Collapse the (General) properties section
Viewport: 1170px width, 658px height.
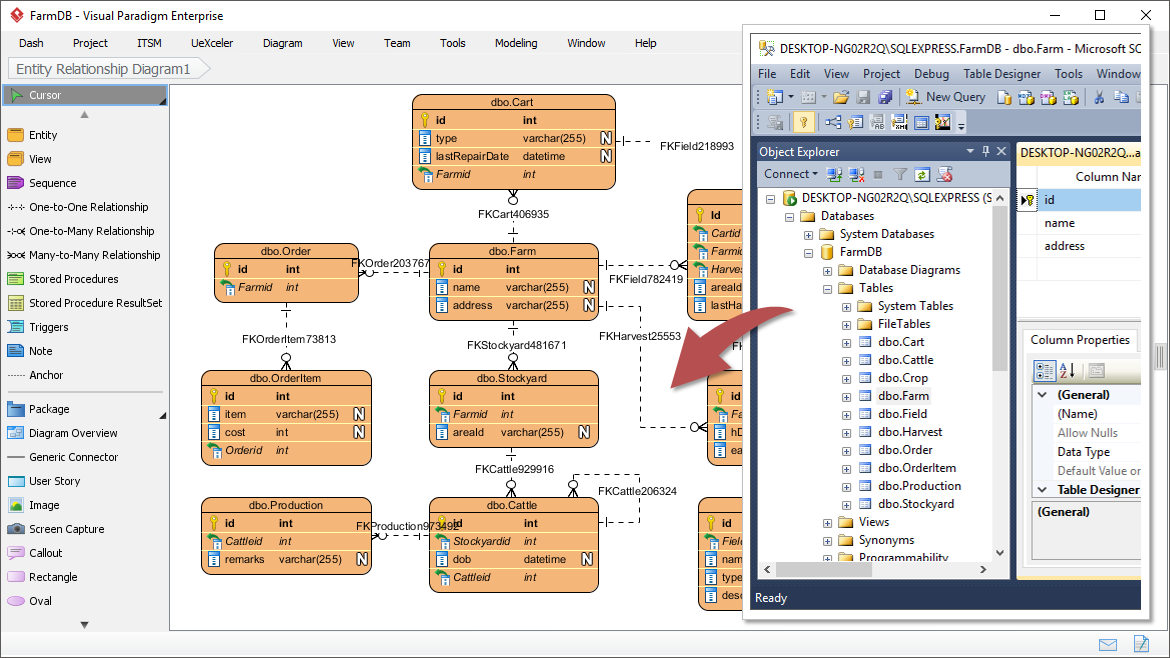(x=1042, y=395)
